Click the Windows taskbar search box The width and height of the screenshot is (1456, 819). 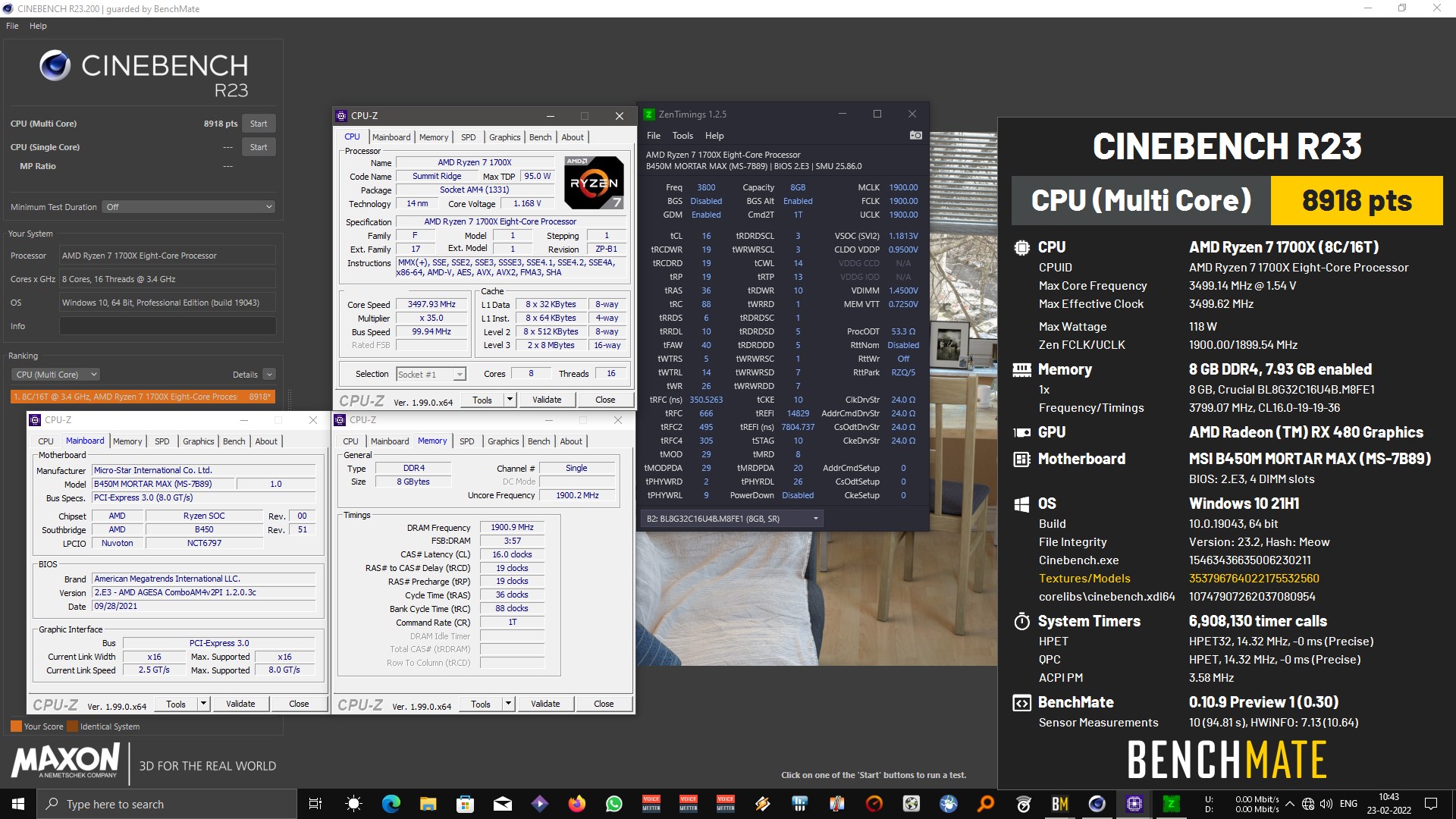click(167, 804)
